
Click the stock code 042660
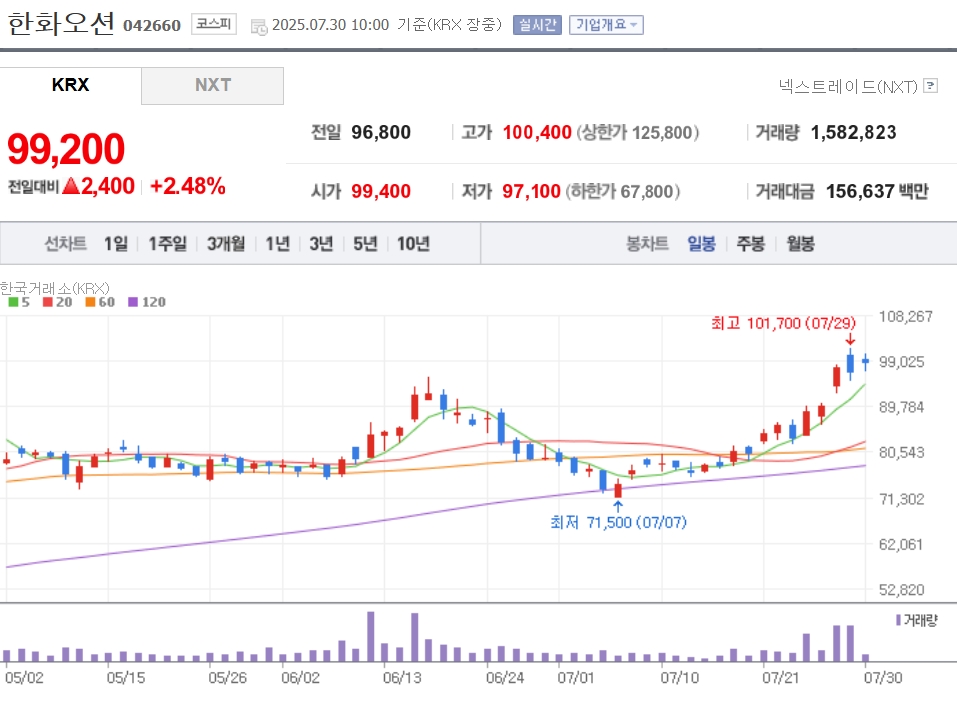(152, 25)
